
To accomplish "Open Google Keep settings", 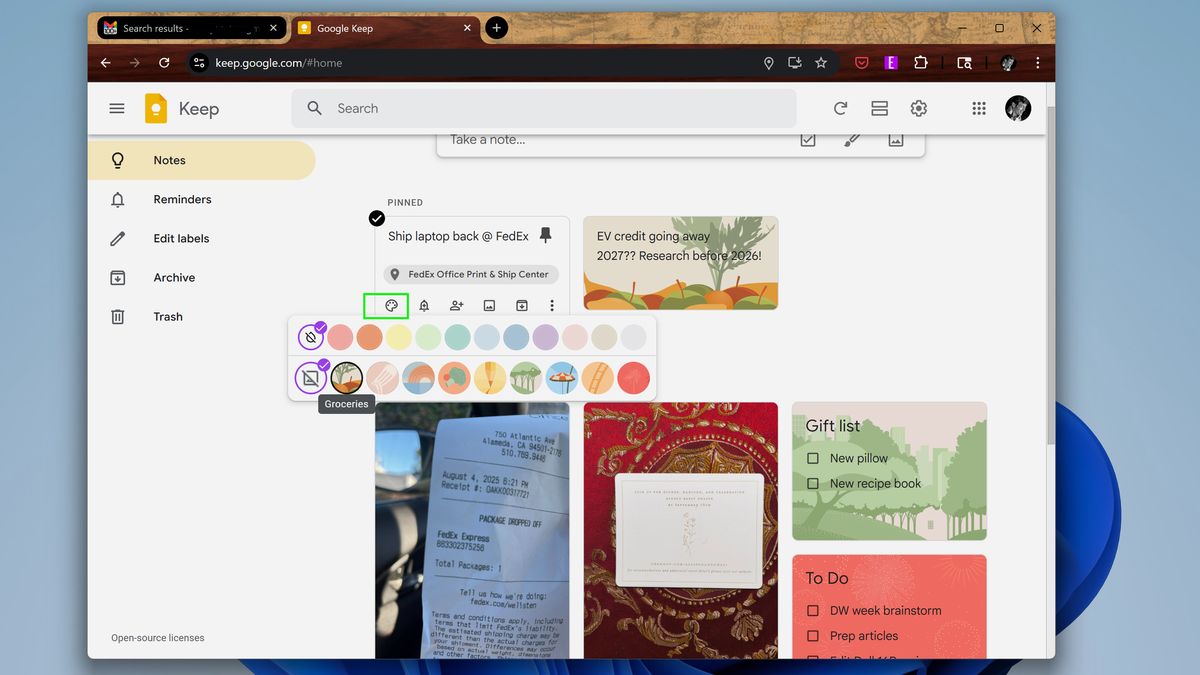I will tap(918, 108).
